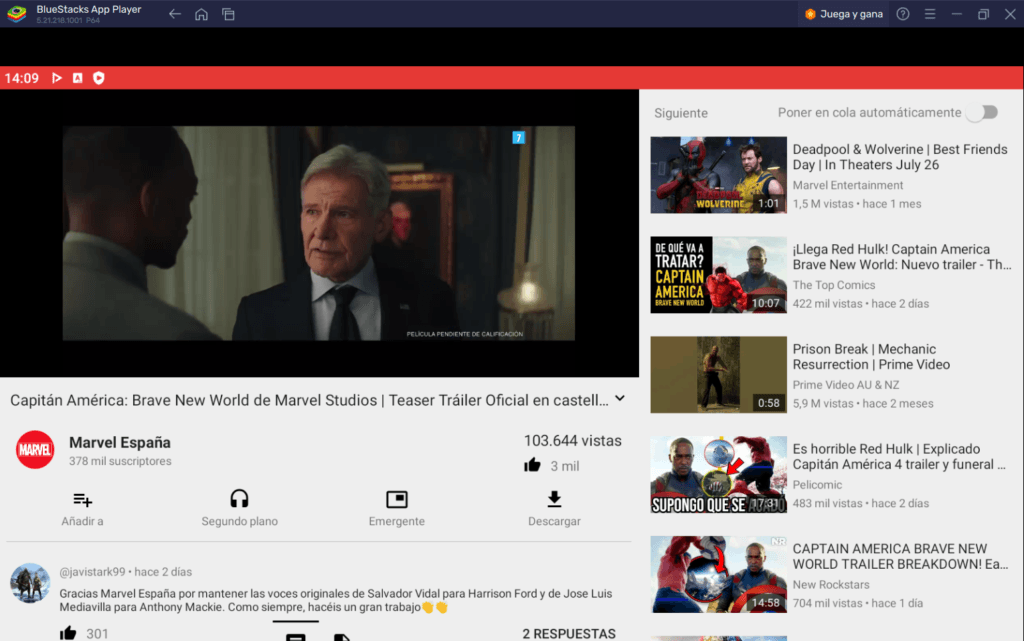Open the Deadpool & Wolverine video title
This screenshot has height=641, width=1024.
pyautogui.click(x=900, y=157)
